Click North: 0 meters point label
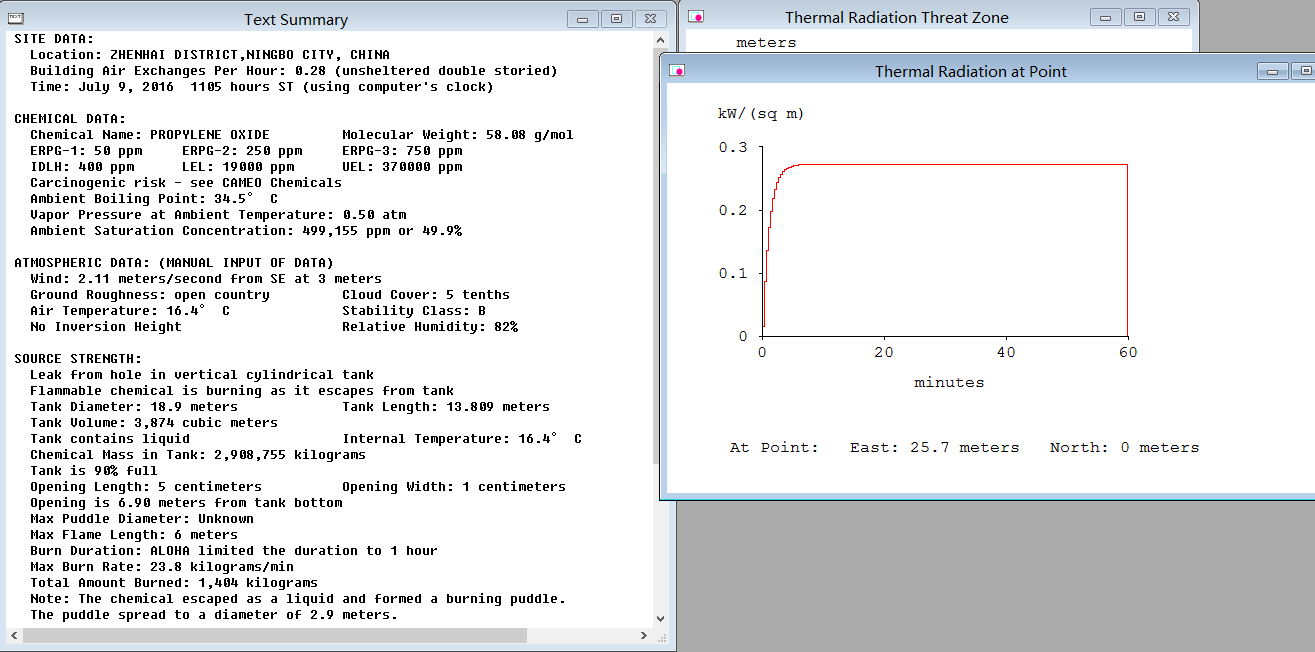The width and height of the screenshot is (1315, 652). coord(1124,447)
